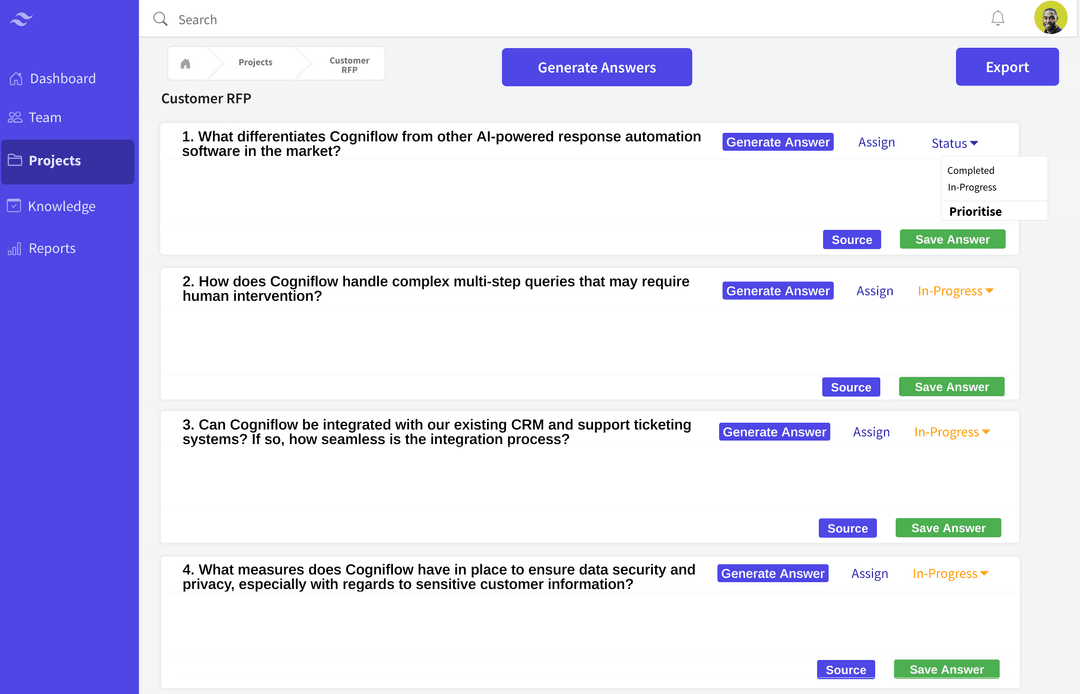
Task: Assign question 1 about differentiation
Action: point(876,142)
